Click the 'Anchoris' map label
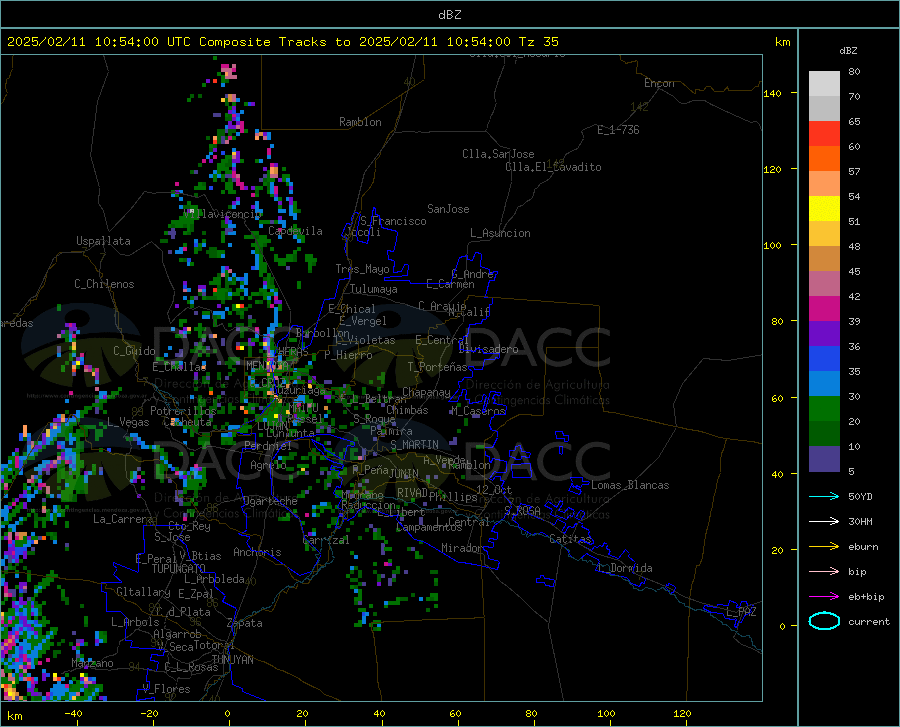The height and width of the screenshot is (727, 900). [257, 552]
